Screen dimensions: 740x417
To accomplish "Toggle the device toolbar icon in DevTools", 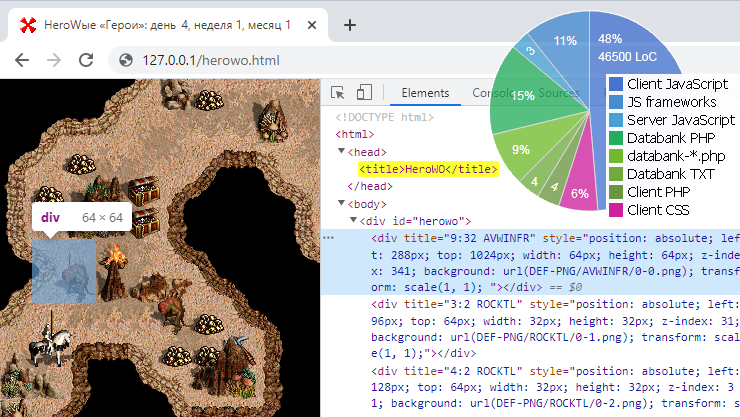I will tap(364, 92).
